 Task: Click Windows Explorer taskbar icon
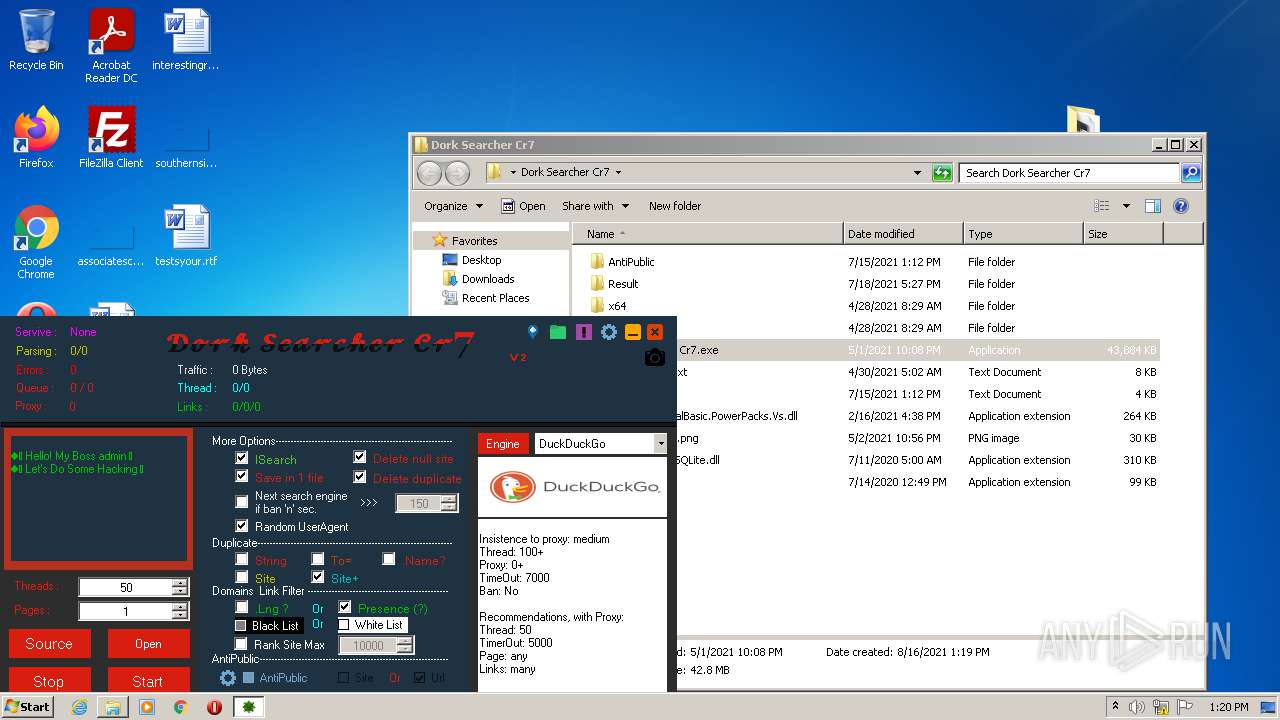[113, 707]
